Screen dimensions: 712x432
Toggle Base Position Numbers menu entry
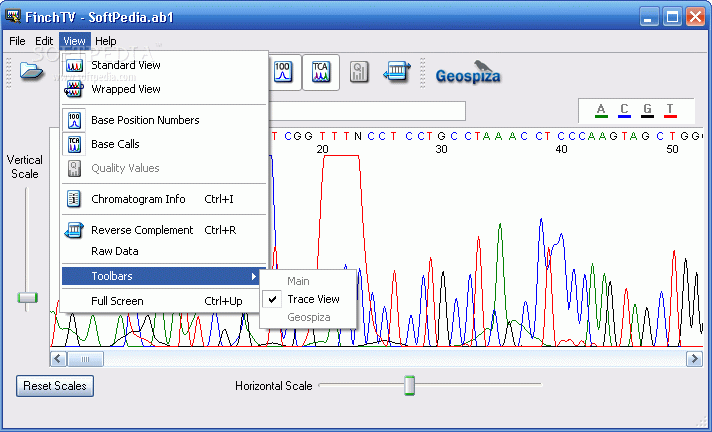(164, 120)
